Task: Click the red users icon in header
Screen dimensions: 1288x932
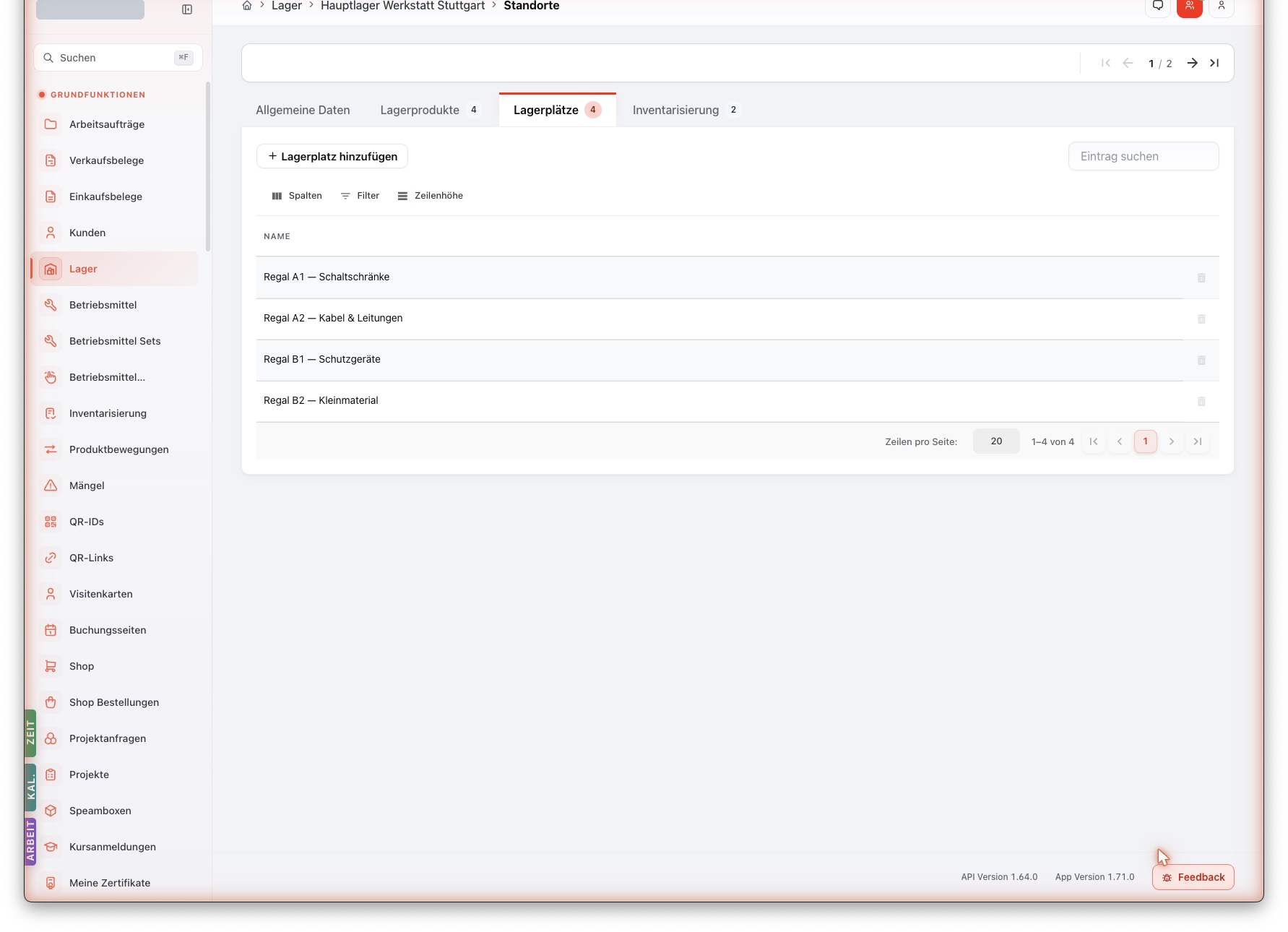Action: (1190, 7)
